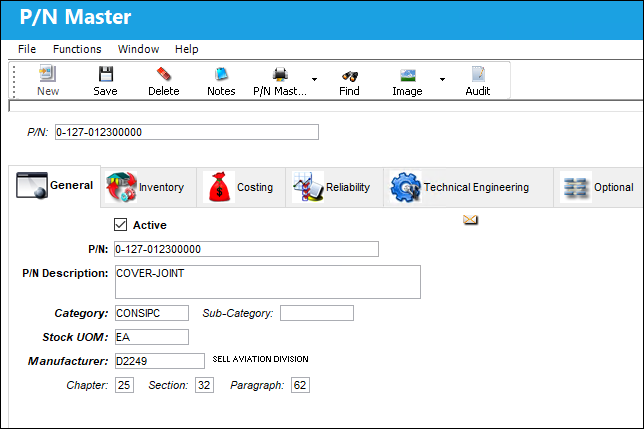
Task: Click the empty Sub-Category field
Action: (317, 313)
